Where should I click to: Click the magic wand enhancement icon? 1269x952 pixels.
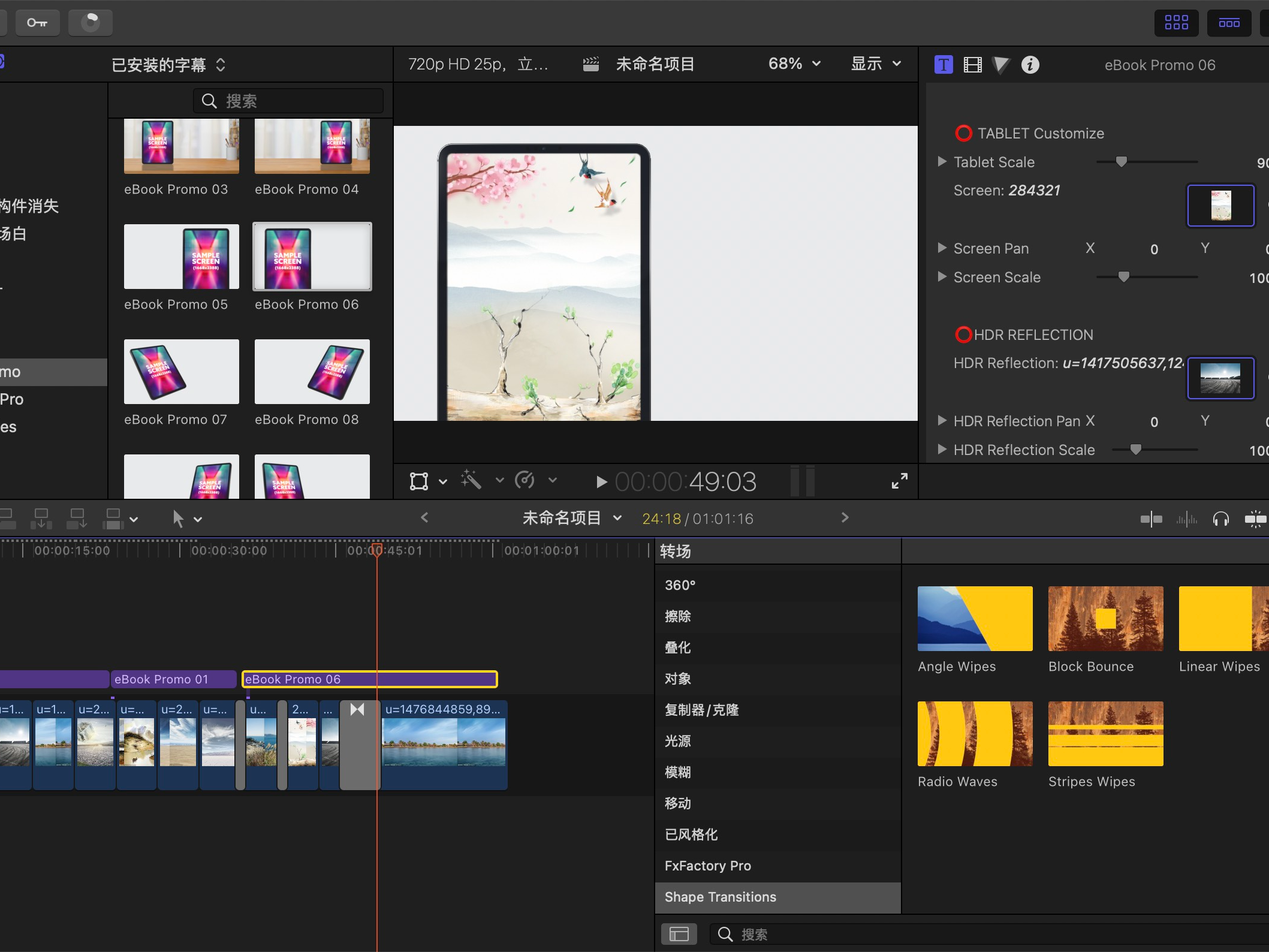(471, 480)
